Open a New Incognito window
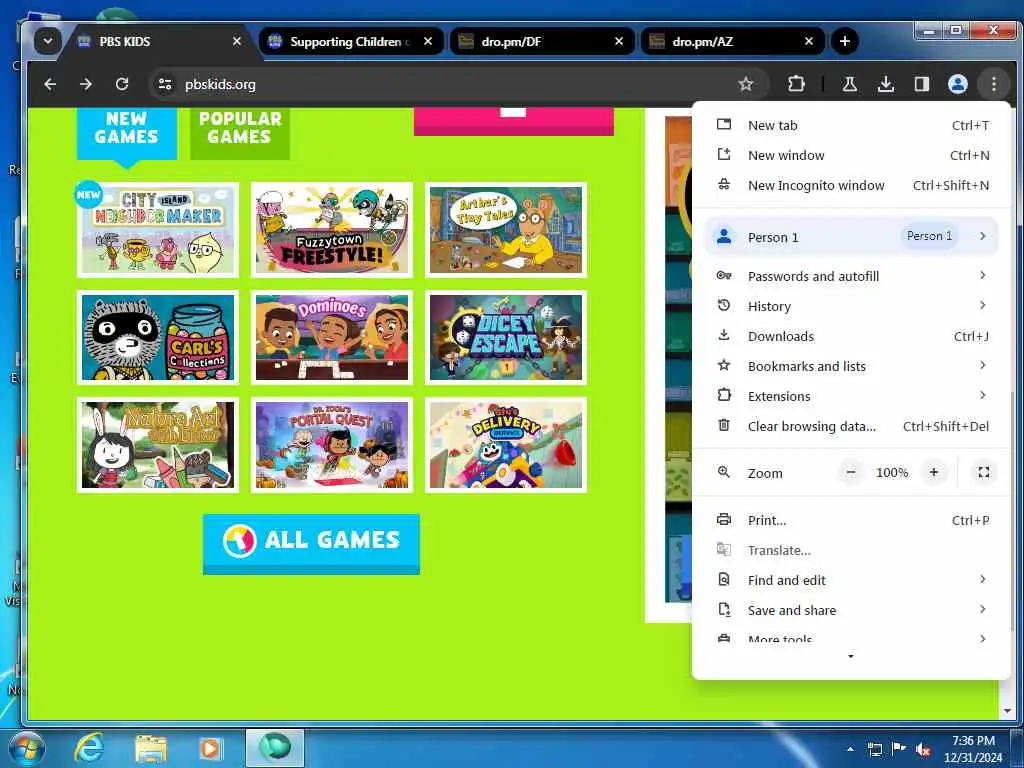The image size is (1024, 768). tap(852, 185)
